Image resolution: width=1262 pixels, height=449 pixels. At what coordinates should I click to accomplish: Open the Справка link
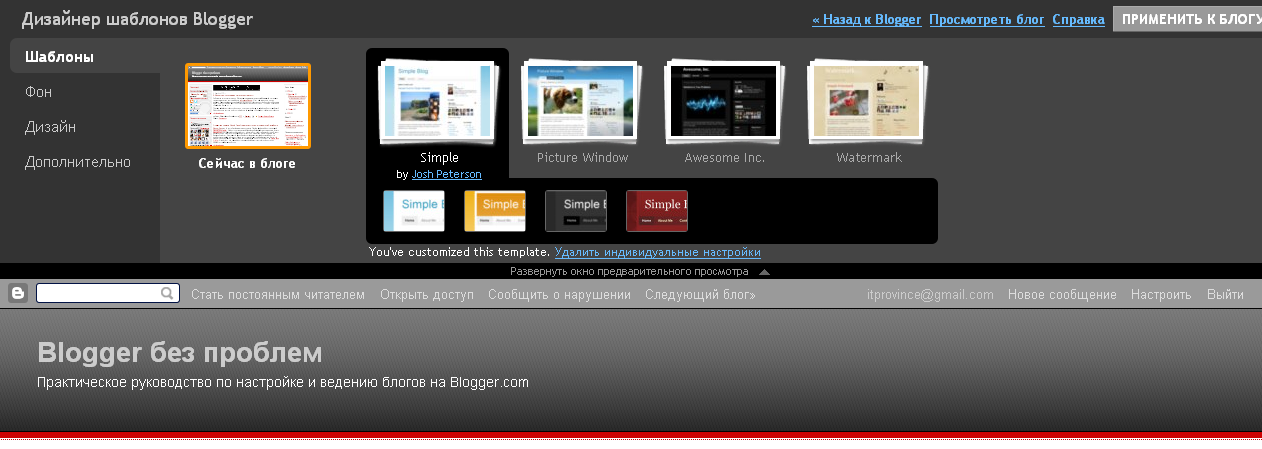click(x=1078, y=19)
